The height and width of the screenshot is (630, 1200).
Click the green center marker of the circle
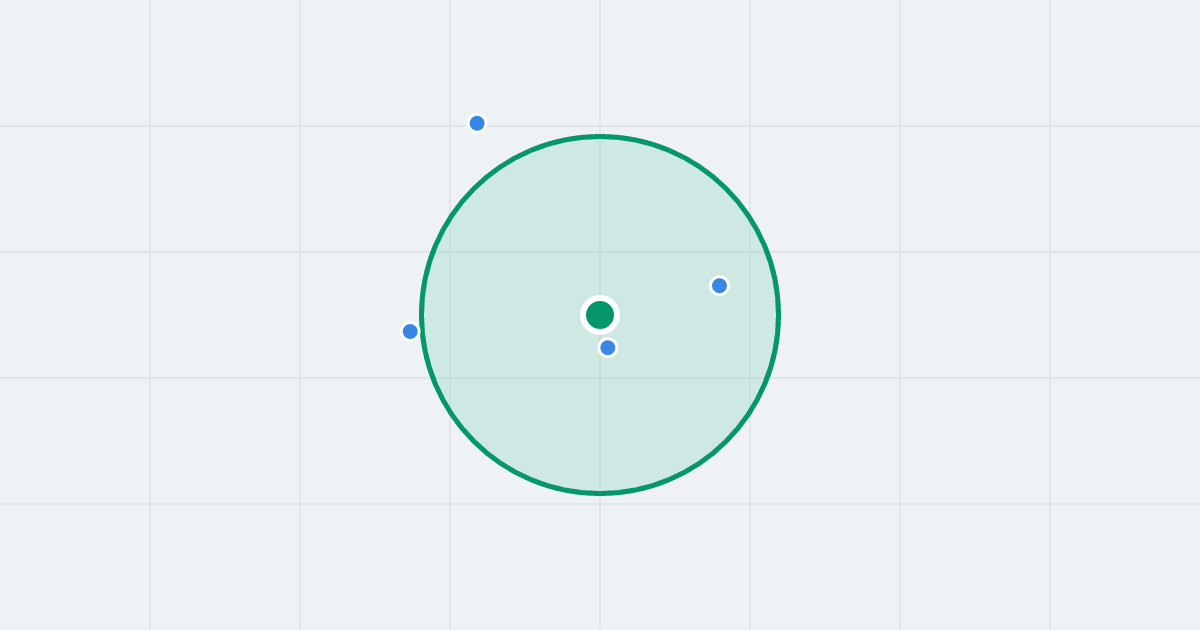pos(600,315)
